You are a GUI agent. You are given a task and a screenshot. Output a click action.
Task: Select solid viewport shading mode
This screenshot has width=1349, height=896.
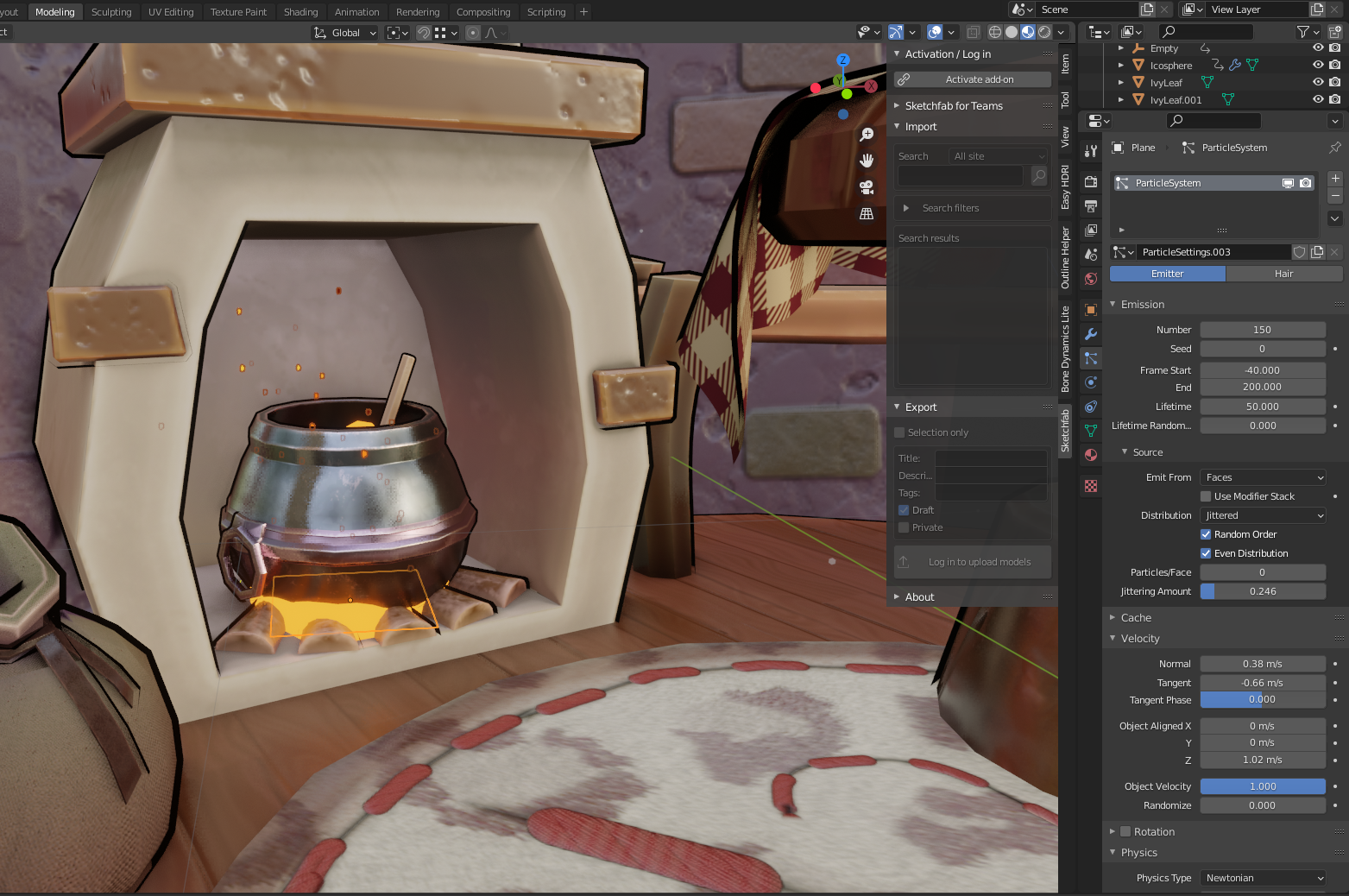(1012, 32)
